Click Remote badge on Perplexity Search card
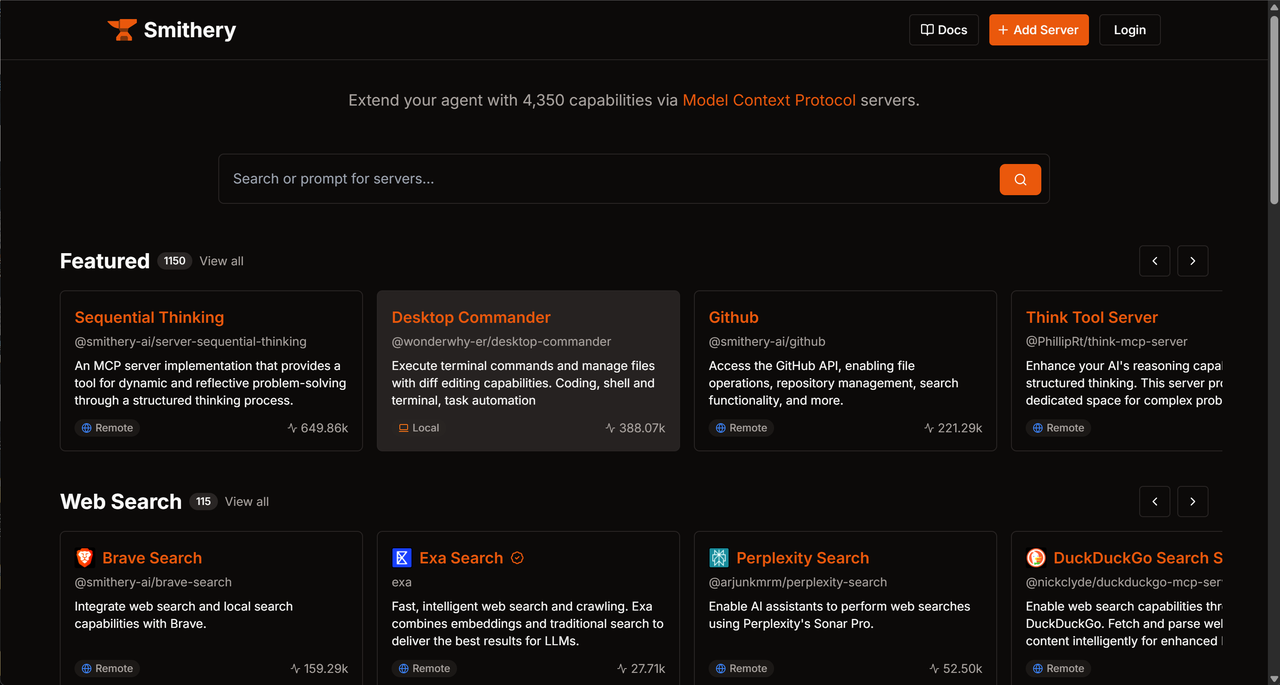Screen dimensions: 1280x685 [741, 668]
